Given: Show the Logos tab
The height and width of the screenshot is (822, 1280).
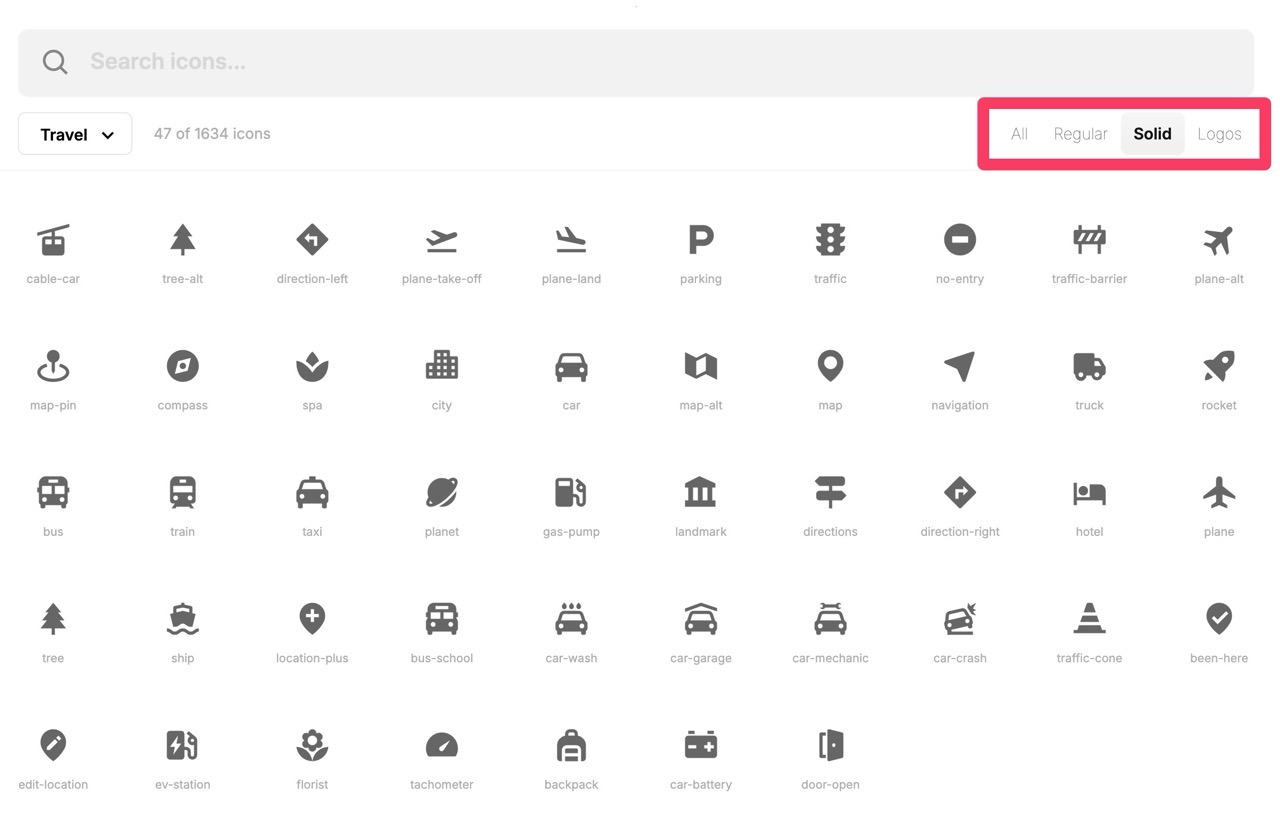Looking at the screenshot, I should click(1219, 134).
